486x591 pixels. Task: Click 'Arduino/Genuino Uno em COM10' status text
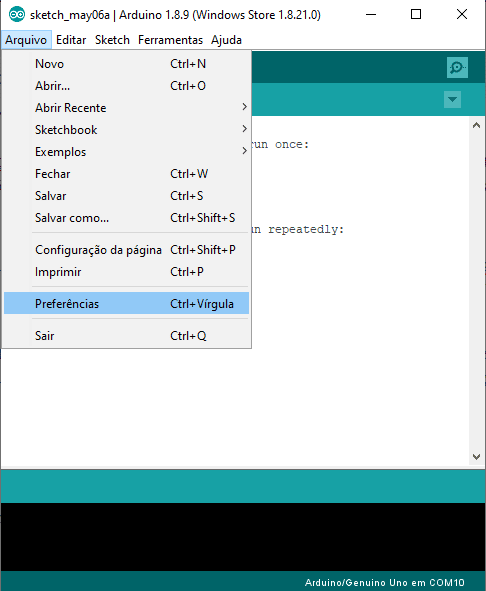(384, 582)
